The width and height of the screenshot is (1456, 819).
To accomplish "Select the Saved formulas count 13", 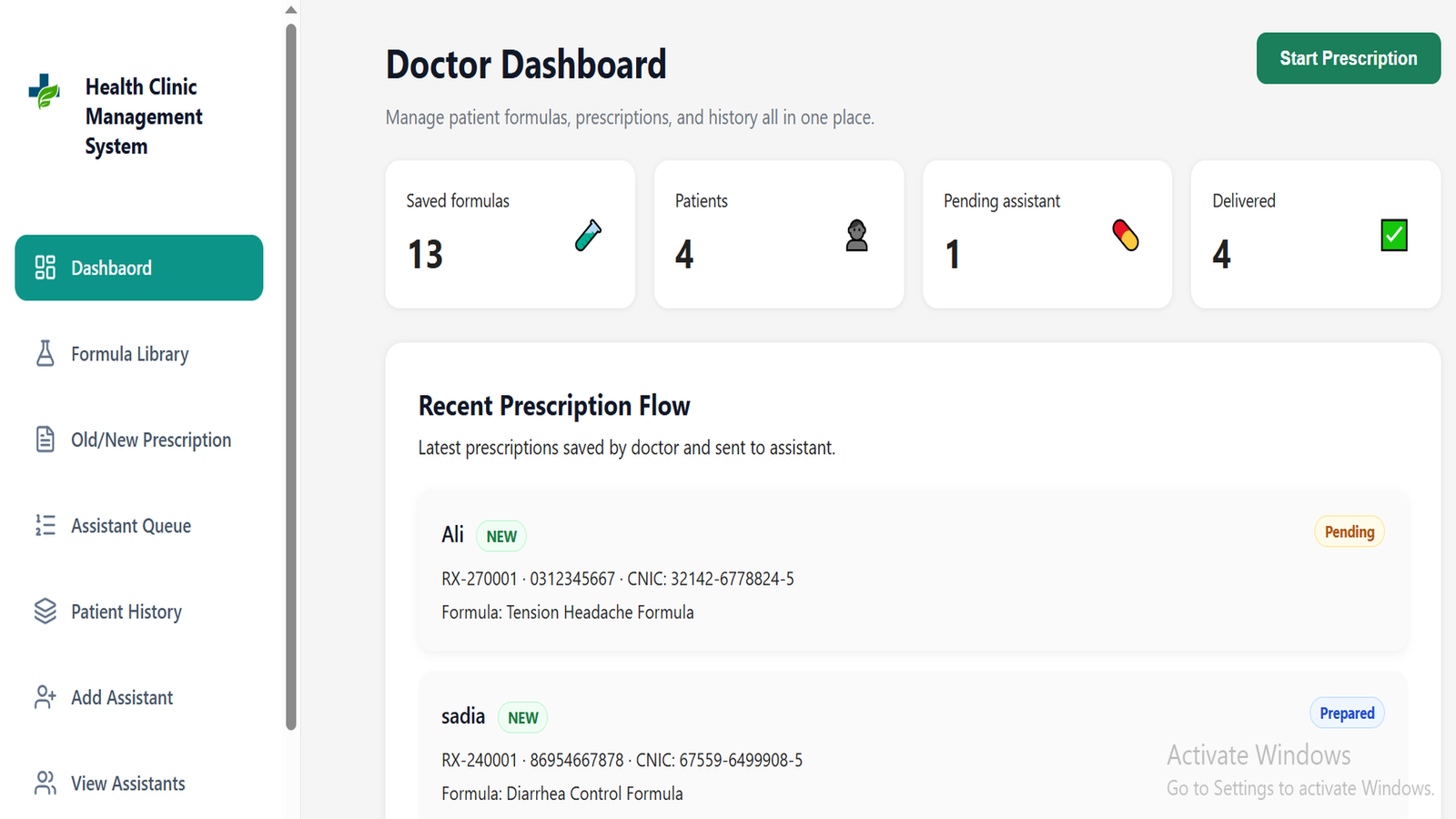I will pyautogui.click(x=425, y=255).
